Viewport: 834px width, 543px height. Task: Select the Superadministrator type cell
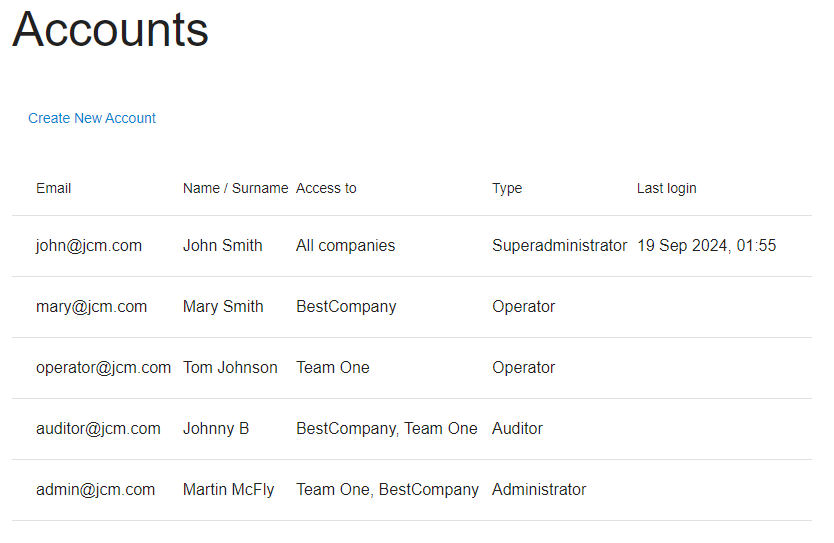[560, 246]
